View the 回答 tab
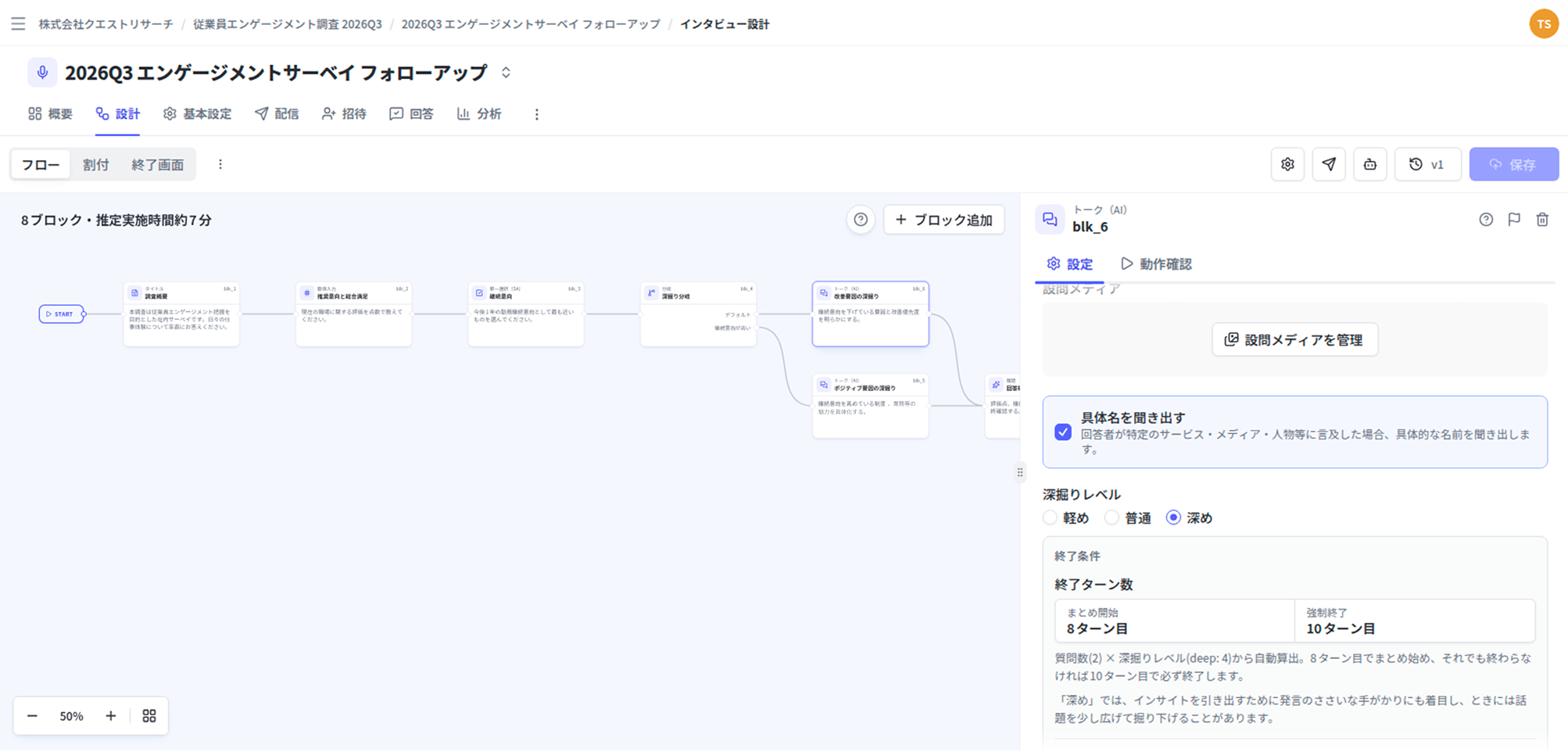Screen dimensions: 1568x752 (x=411, y=114)
